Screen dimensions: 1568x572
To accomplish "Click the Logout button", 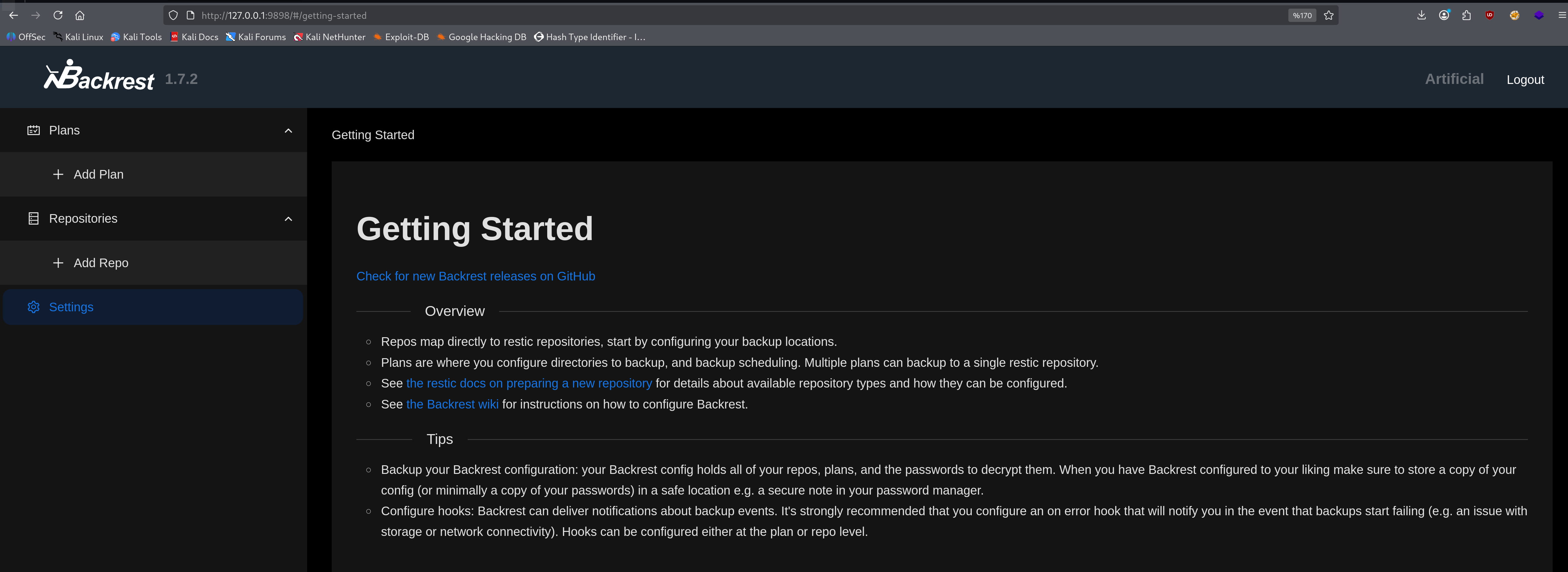I will tap(1525, 80).
